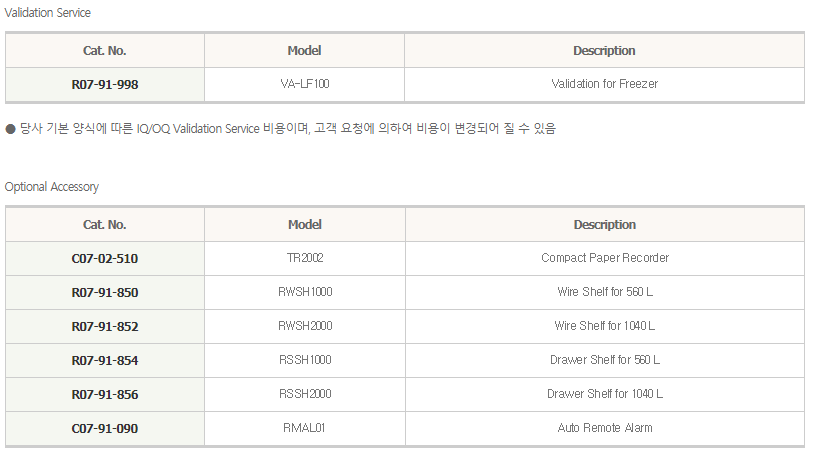
Task: Click Validation for Freezer description
Action: tap(605, 84)
